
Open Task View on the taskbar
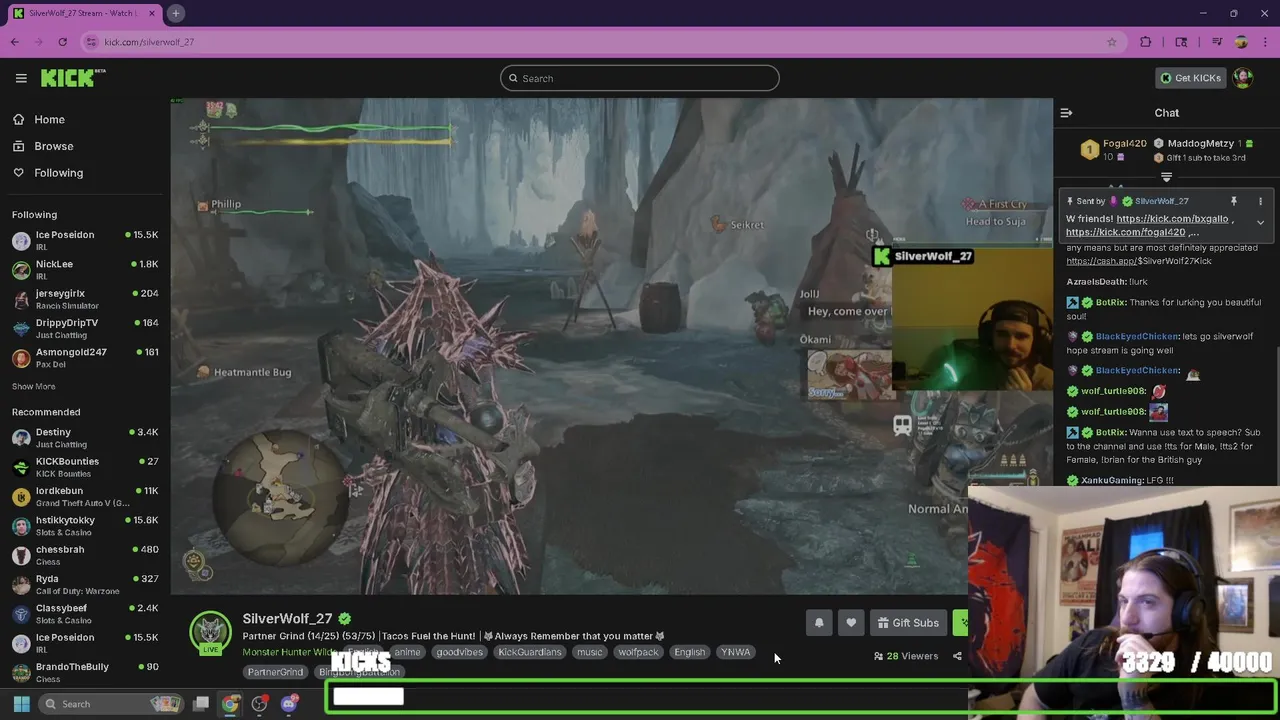201,704
